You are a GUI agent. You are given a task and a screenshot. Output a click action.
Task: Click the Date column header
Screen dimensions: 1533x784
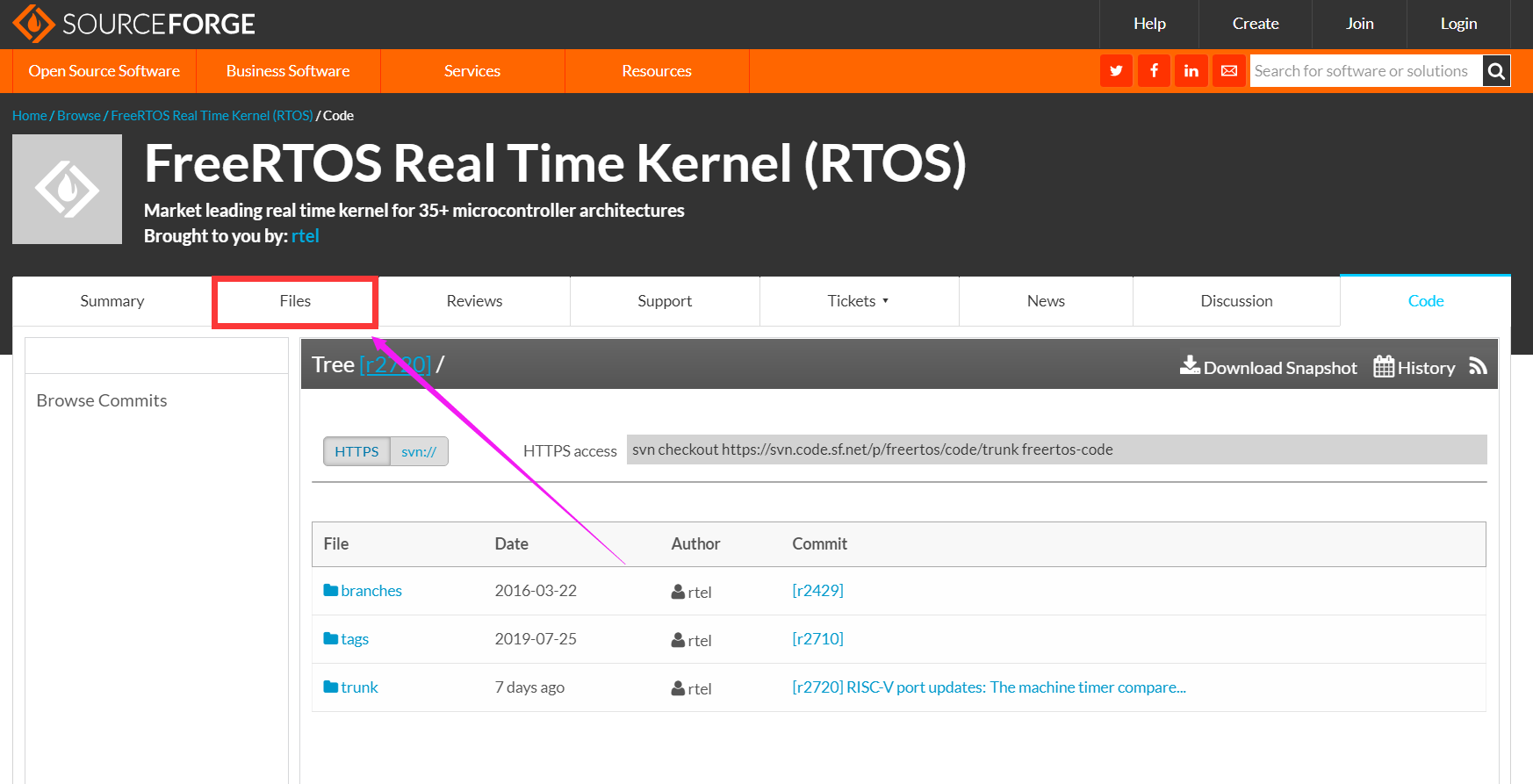click(x=512, y=544)
